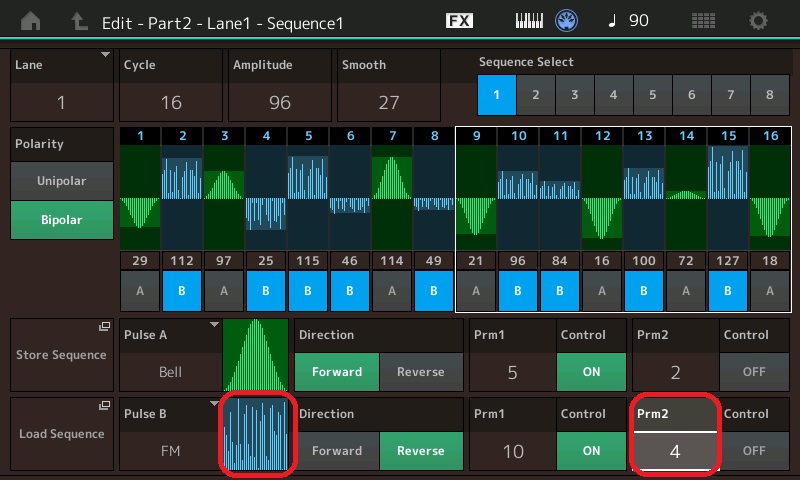Open the grid pattern icon

(703, 20)
